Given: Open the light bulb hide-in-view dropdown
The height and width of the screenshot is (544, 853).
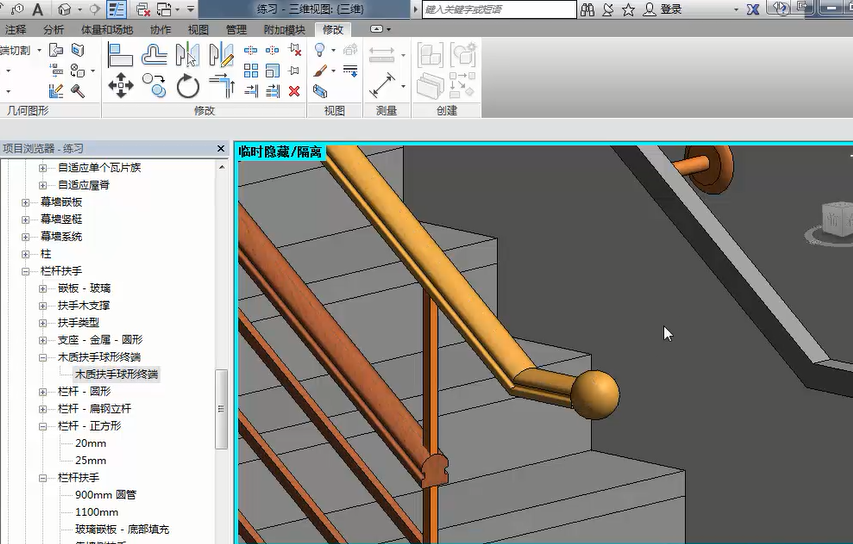Looking at the screenshot, I should pos(332,50).
